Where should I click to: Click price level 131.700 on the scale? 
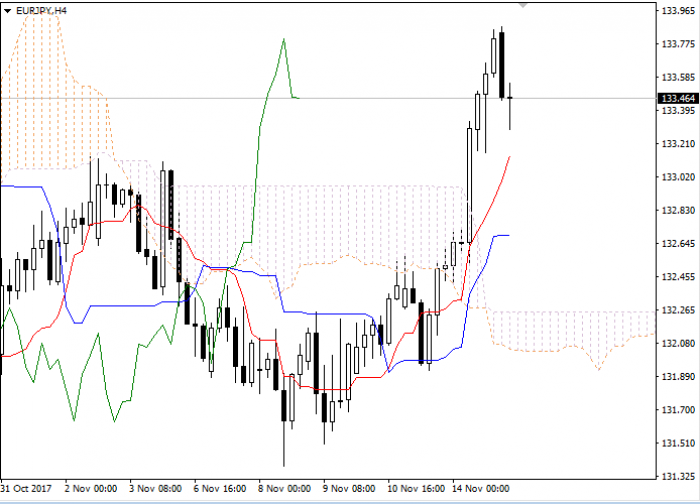coord(678,410)
